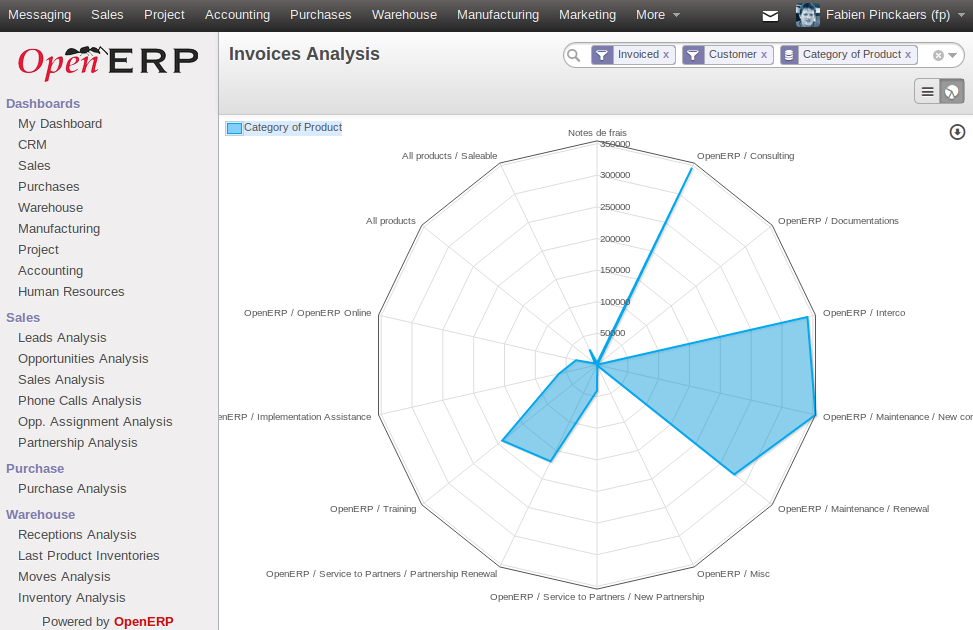
Task: Open the Accounting menu
Action: [x=237, y=15]
